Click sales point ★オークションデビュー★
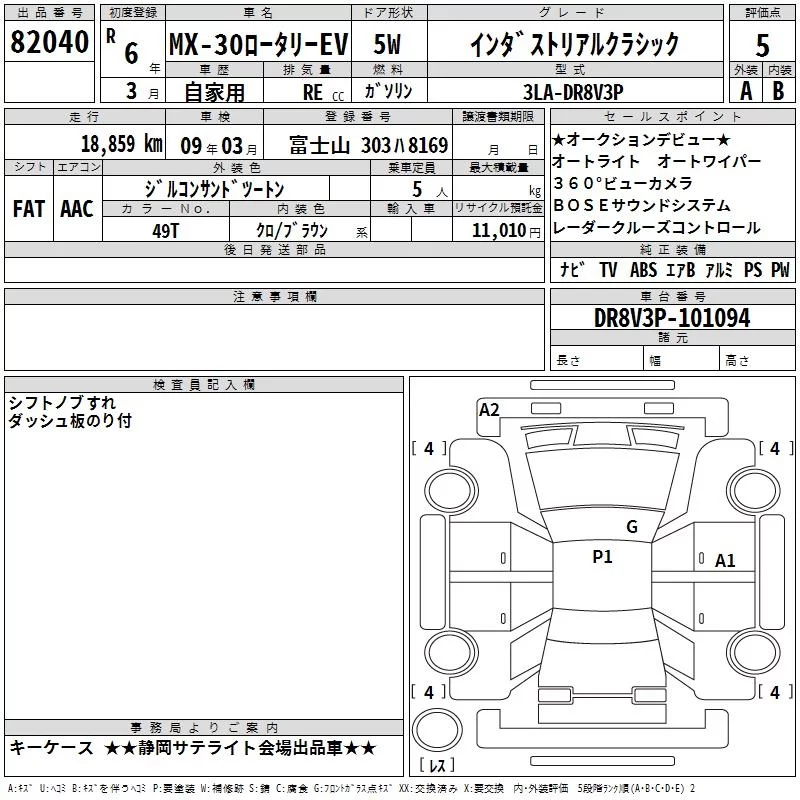The width and height of the screenshot is (800, 800). 642,139
